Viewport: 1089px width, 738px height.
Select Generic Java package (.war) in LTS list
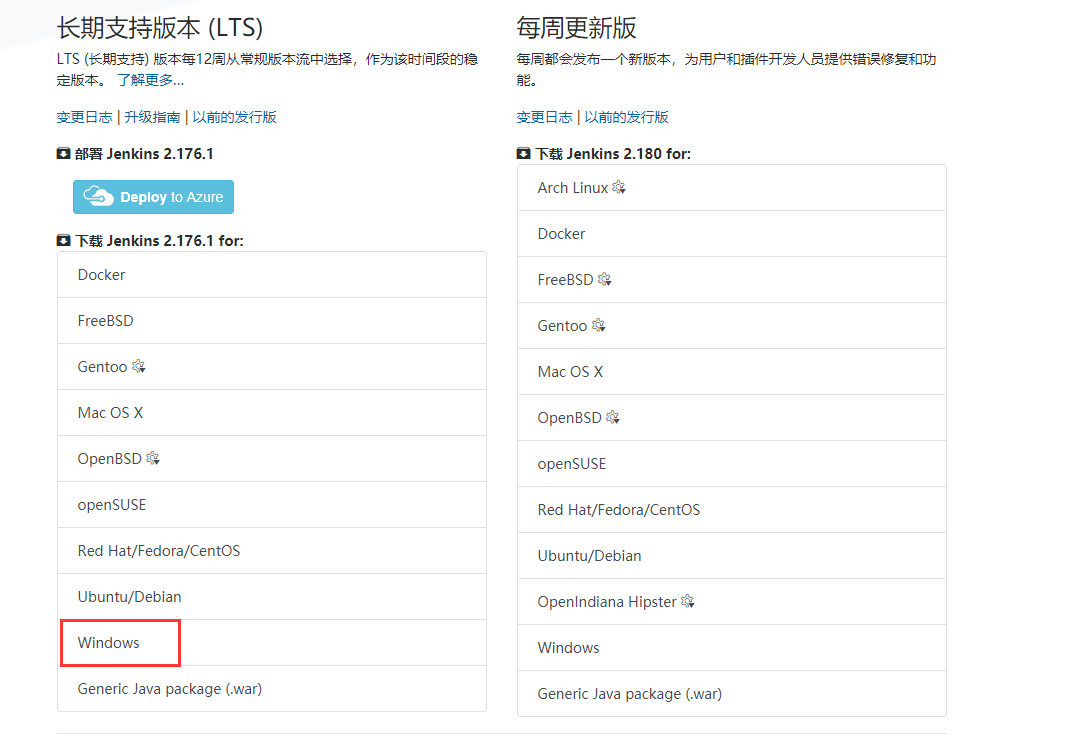pyautogui.click(x=272, y=689)
